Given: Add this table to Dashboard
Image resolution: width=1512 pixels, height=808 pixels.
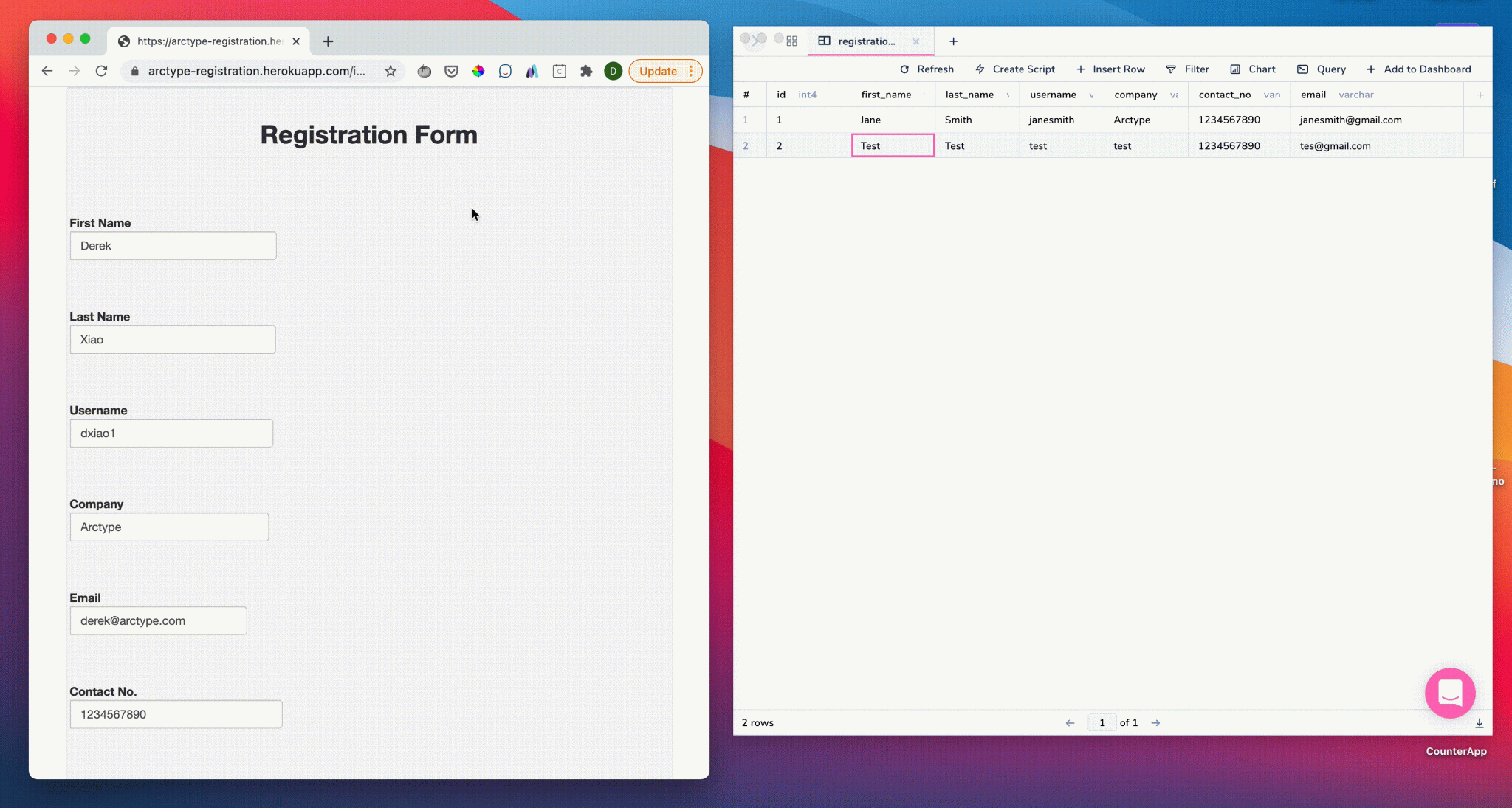Looking at the screenshot, I should tap(1418, 69).
